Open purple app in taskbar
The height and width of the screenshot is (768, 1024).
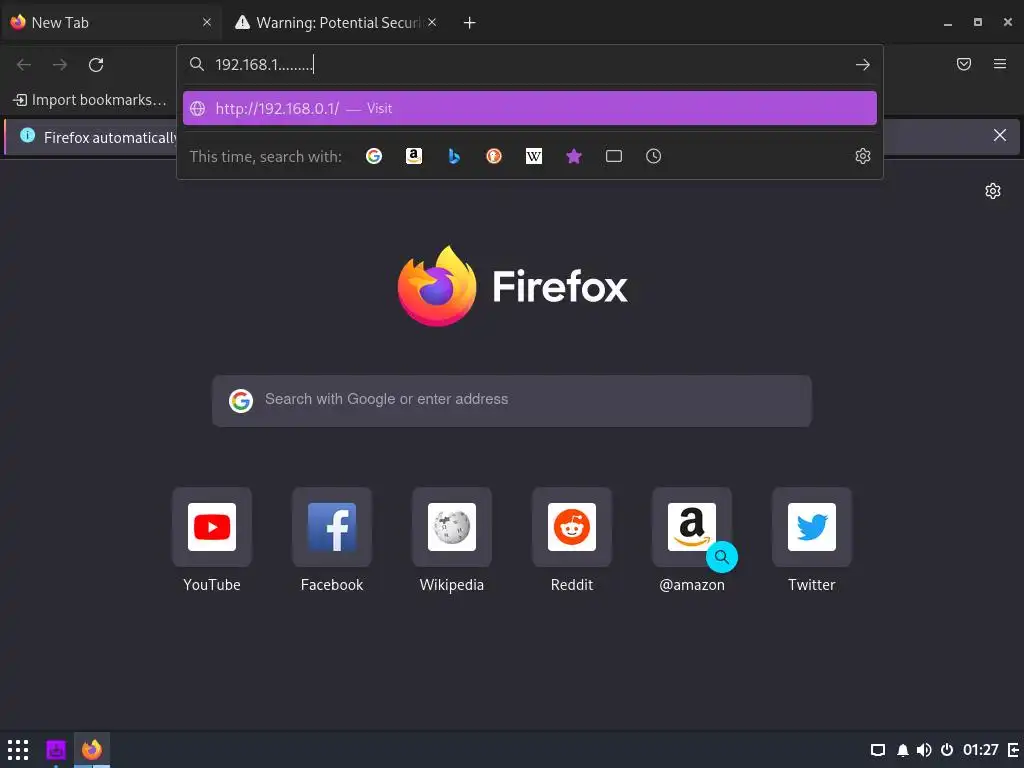(x=56, y=750)
